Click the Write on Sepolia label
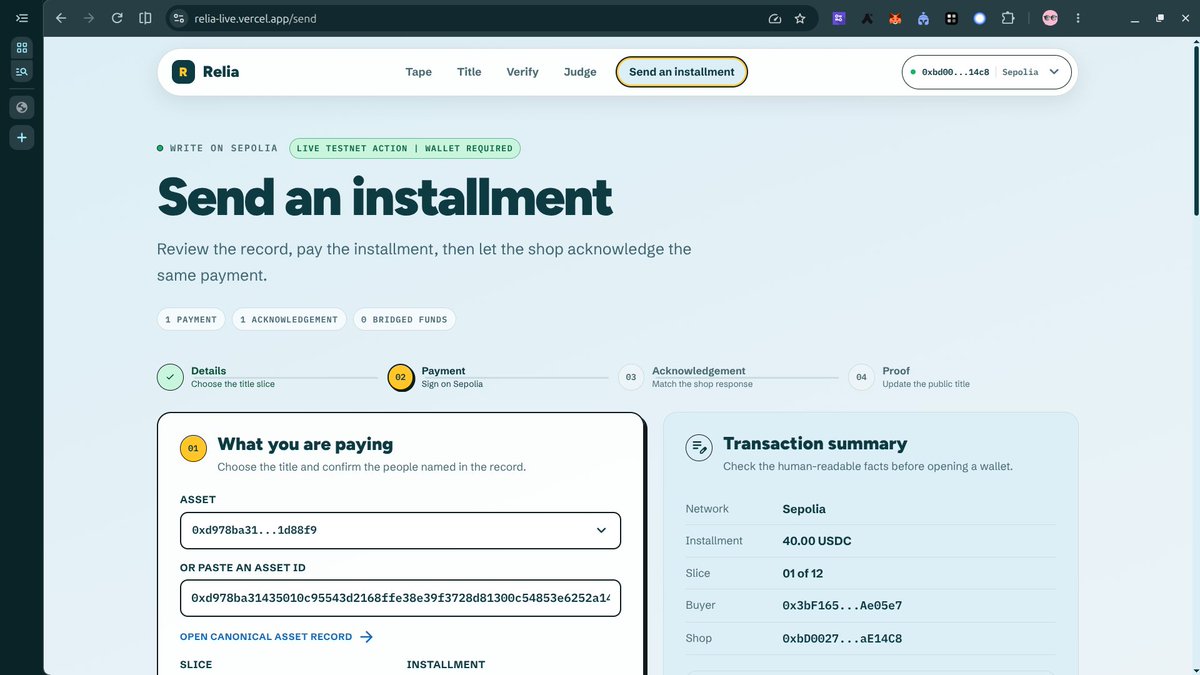The image size is (1200, 675). (224, 148)
